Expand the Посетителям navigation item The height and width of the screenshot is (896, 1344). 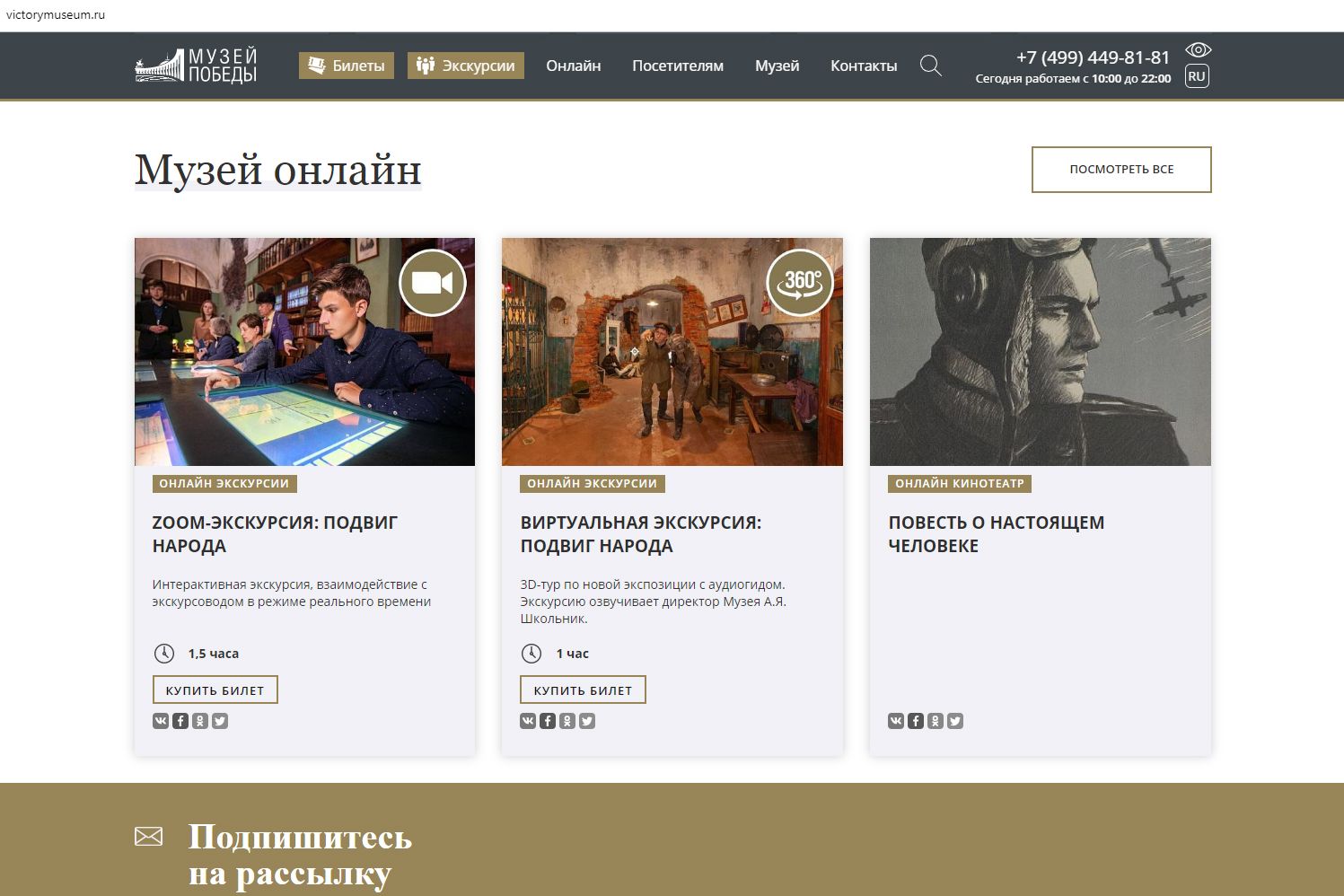(x=678, y=66)
